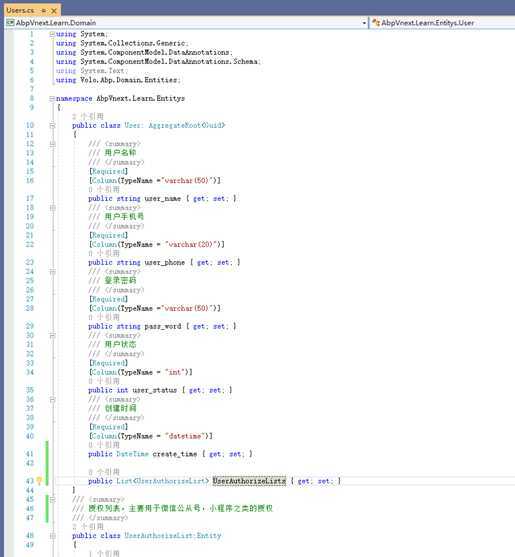The width and height of the screenshot is (515, 557).
Task: Open the AbpVnext.Learn.Entitys.User type dropdown
Action: (443, 23)
